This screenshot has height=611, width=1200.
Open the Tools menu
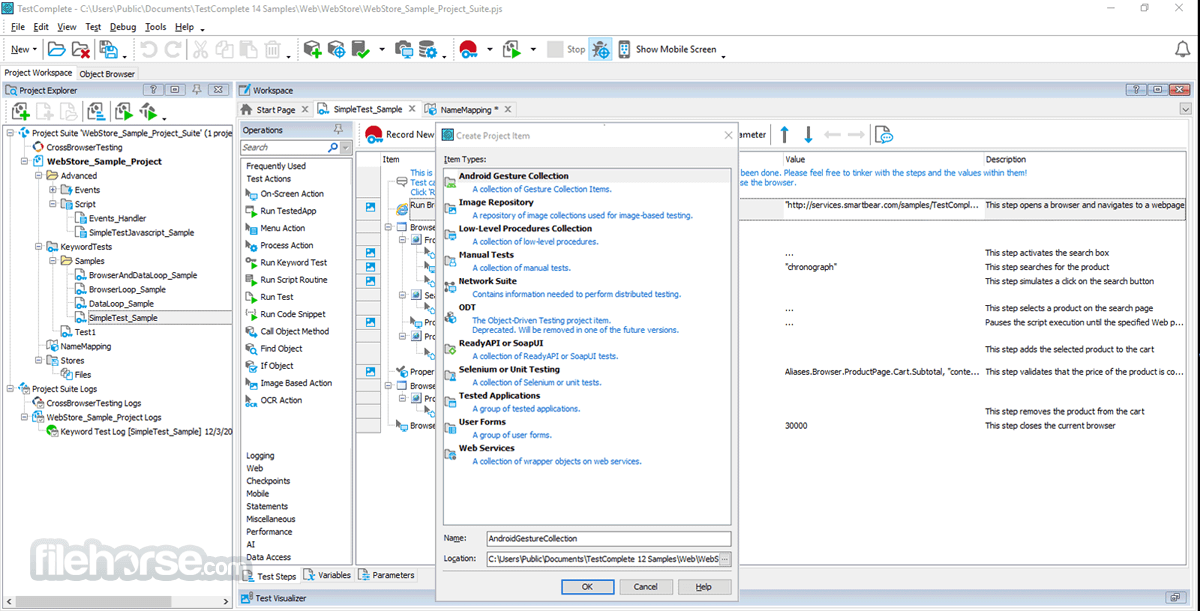click(155, 27)
